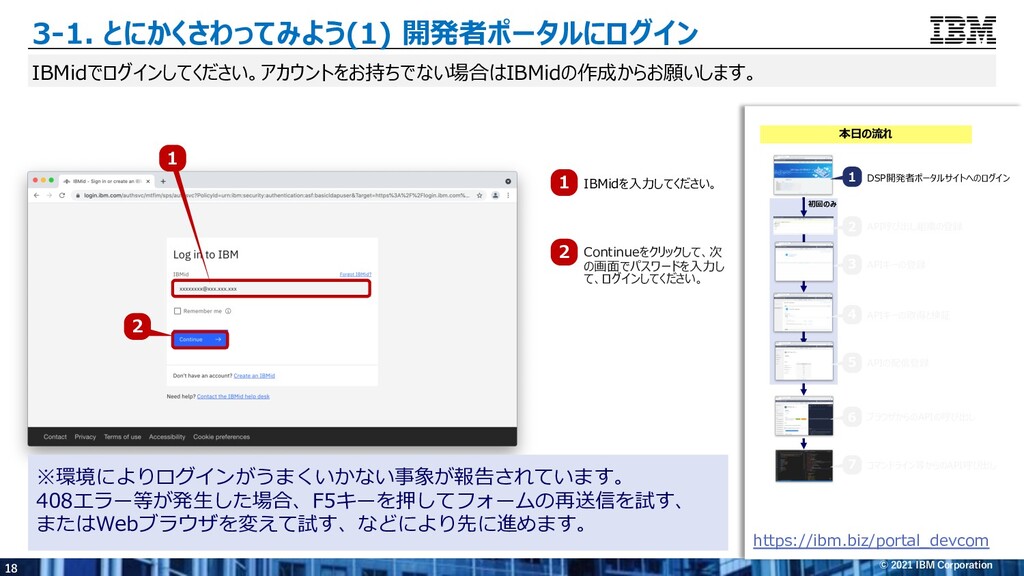The height and width of the screenshot is (576, 1024).
Task: Click the Don't have an account? text
Action: tap(202, 376)
